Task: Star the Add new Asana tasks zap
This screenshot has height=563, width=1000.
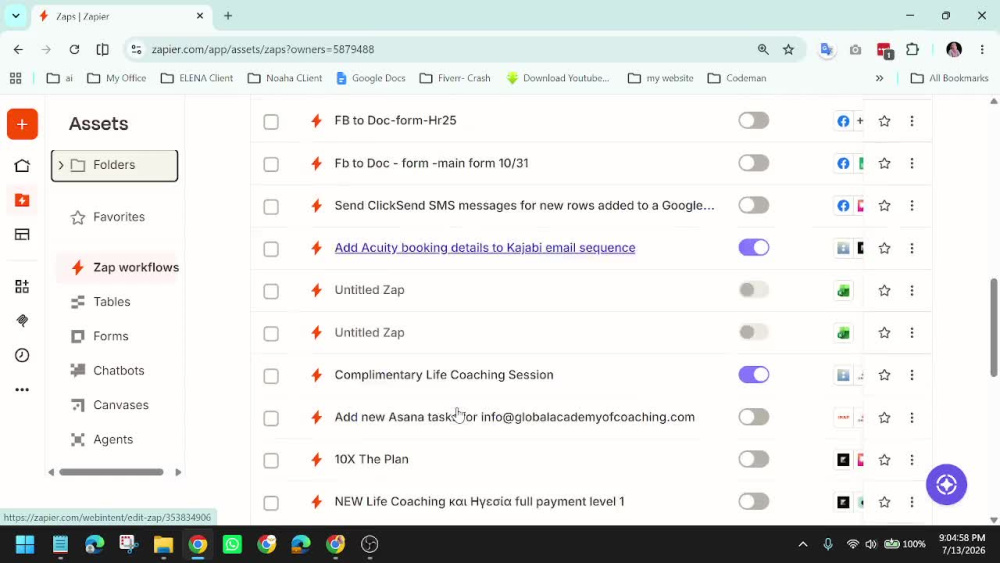Action: 884,418
